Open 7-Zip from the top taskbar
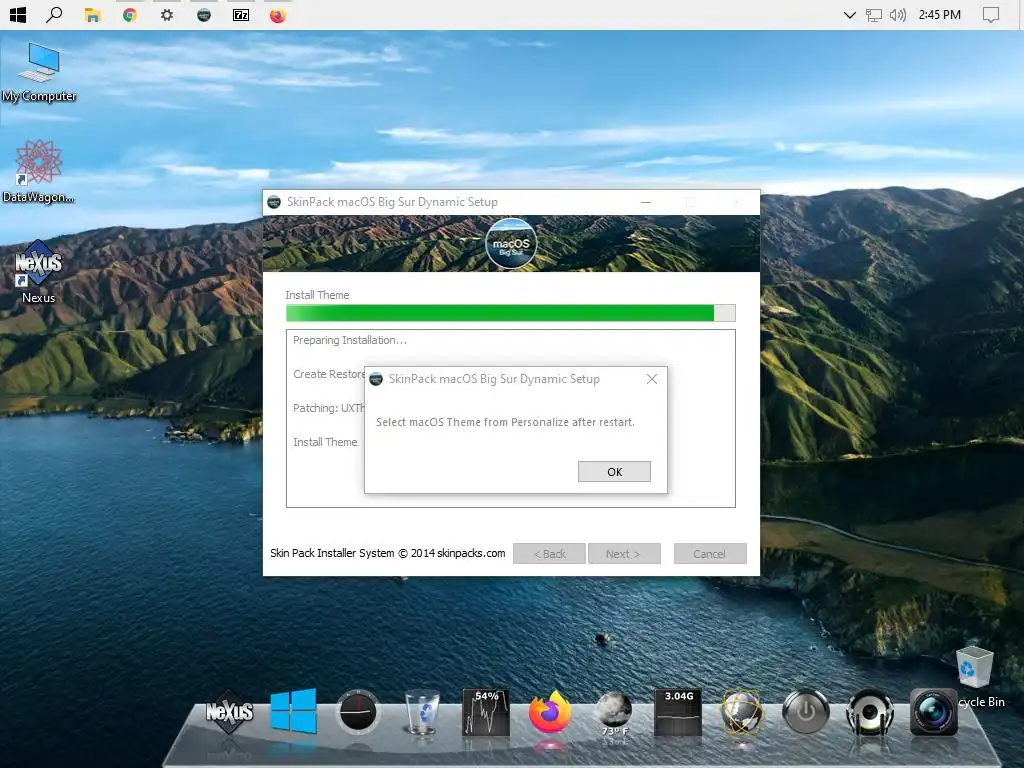This screenshot has width=1024, height=768. (241, 15)
